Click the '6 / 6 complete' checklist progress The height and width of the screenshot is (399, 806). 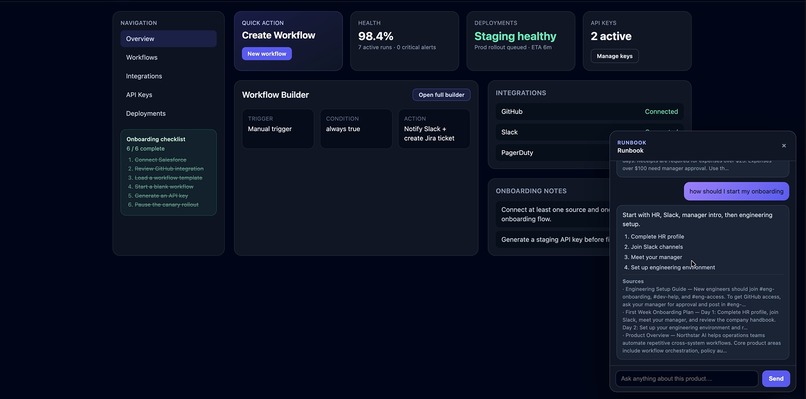click(x=145, y=149)
